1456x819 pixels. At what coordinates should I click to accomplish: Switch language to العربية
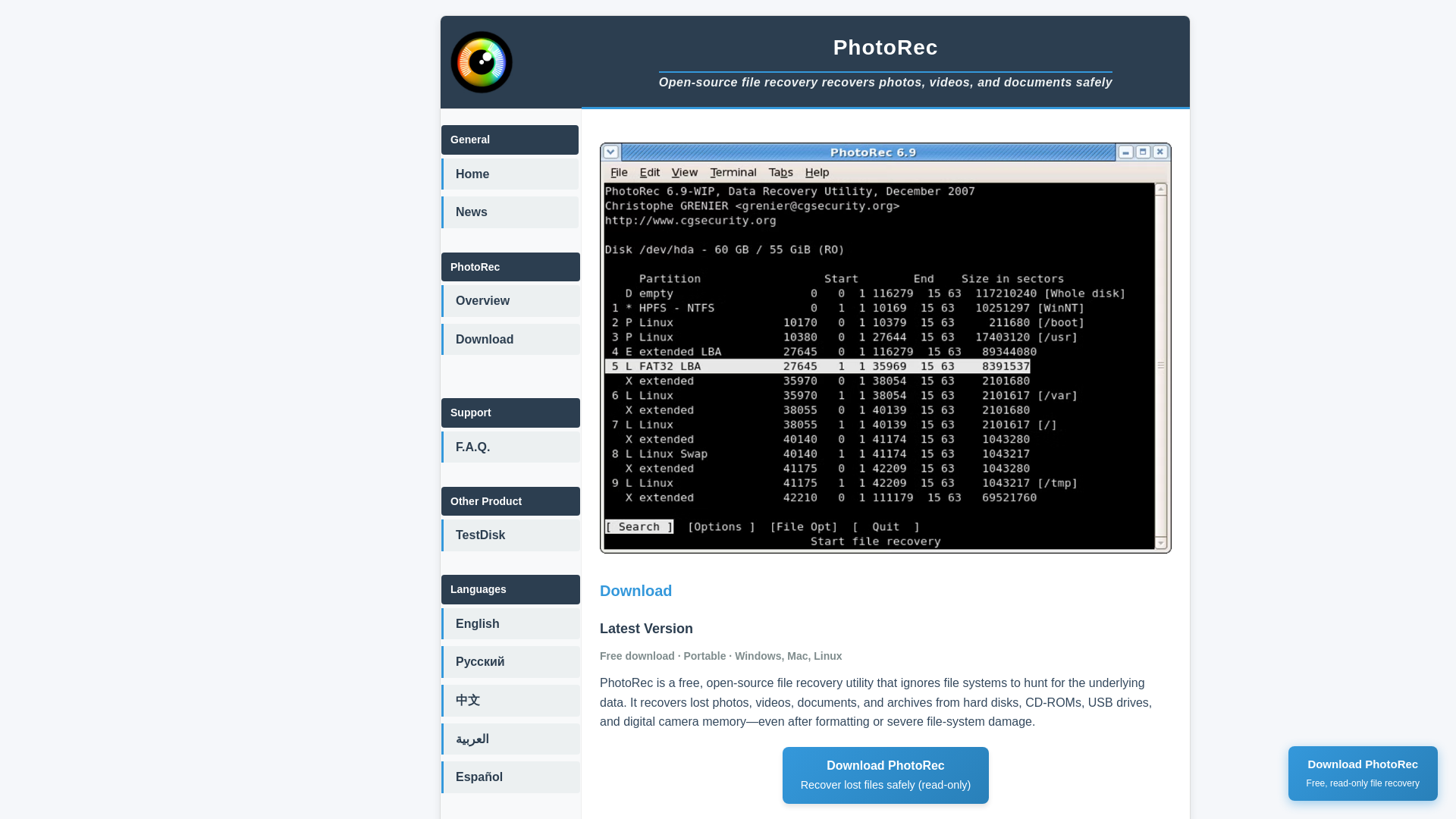pos(510,739)
